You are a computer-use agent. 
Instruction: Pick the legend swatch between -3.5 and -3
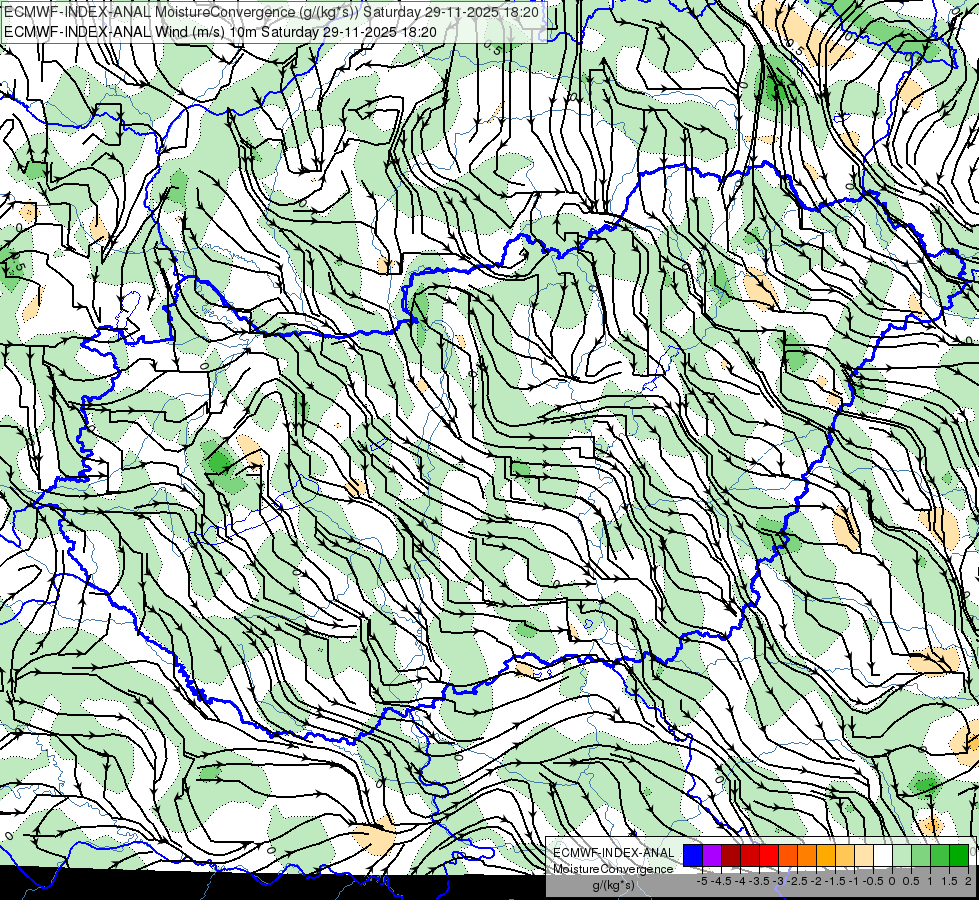point(769,856)
